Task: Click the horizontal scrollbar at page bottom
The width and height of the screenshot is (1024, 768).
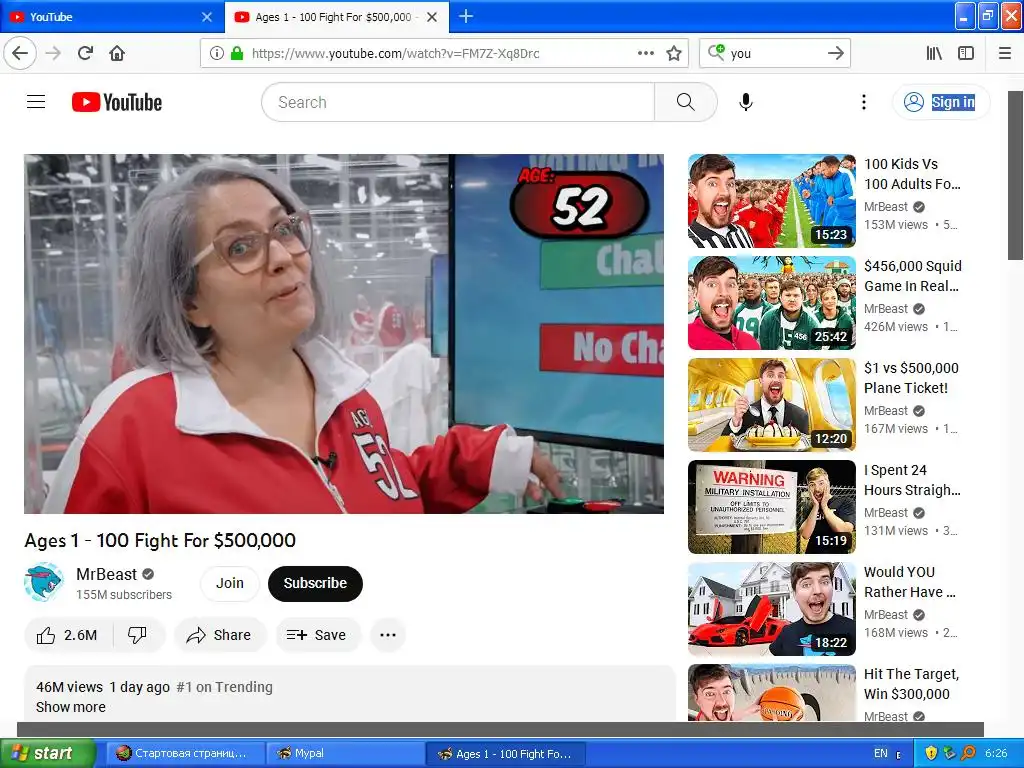Action: pos(500,729)
